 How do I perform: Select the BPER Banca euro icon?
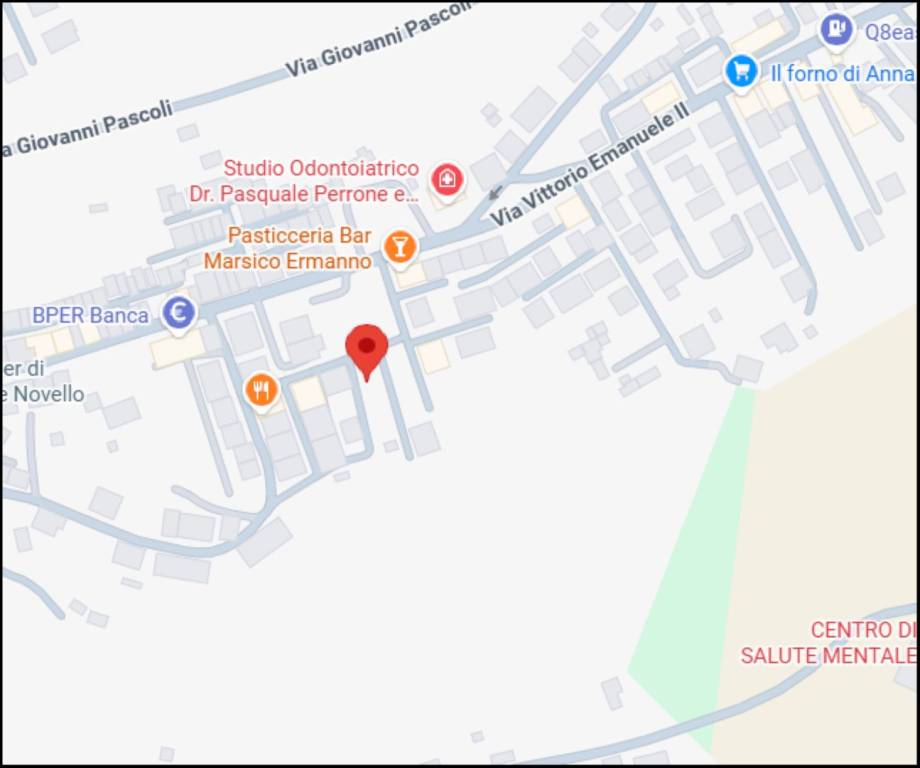[x=178, y=313]
